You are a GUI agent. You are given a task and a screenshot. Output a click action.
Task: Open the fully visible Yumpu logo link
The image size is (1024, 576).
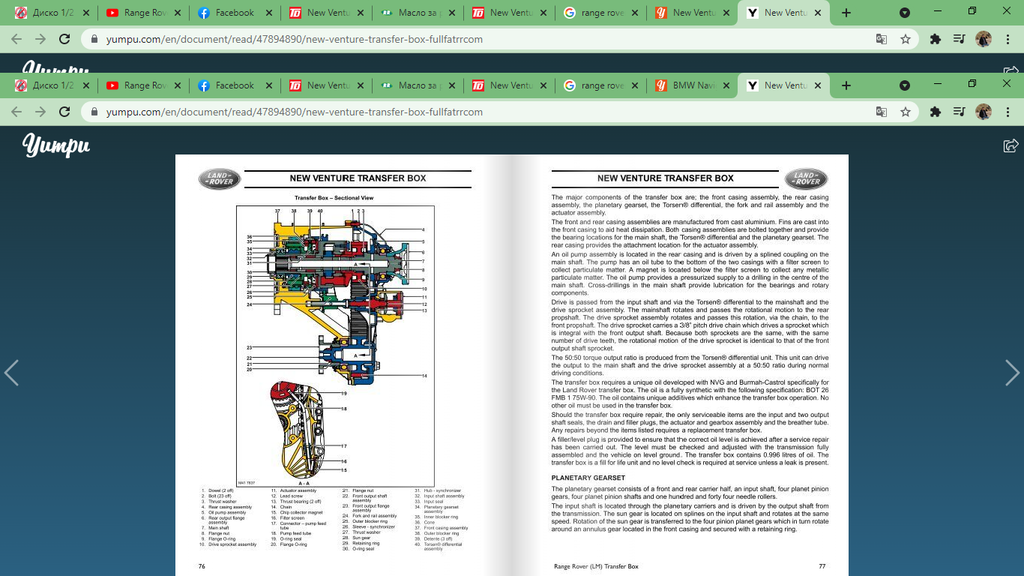(x=57, y=146)
